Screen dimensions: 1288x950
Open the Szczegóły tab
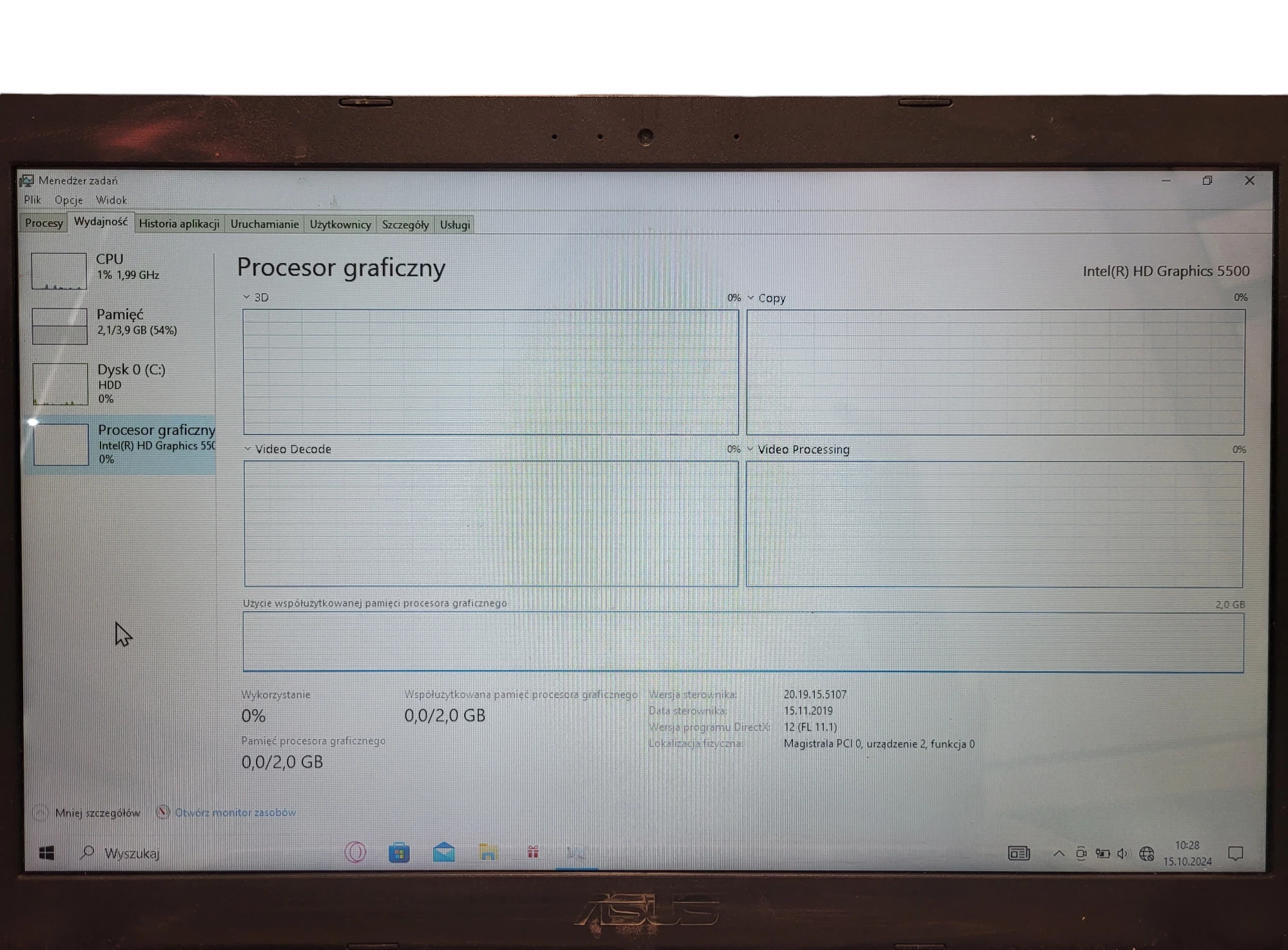tap(405, 224)
